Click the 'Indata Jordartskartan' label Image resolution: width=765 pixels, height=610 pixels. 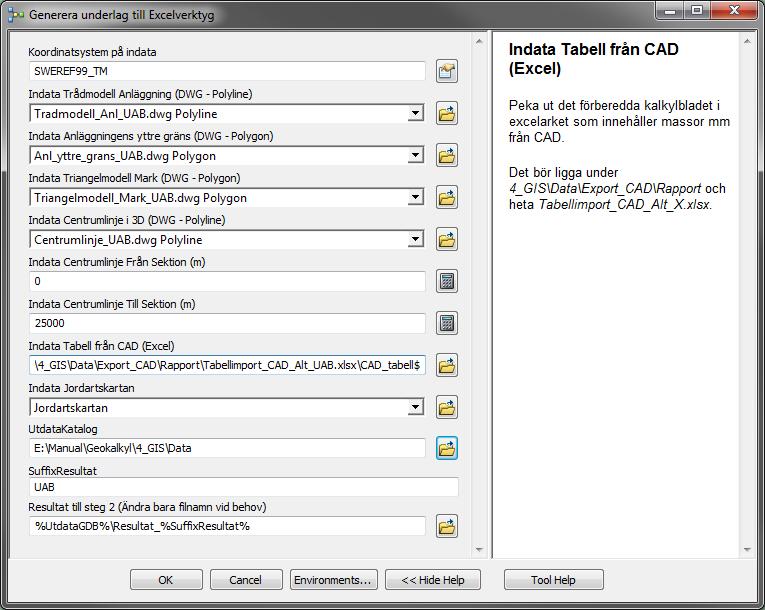81,388
